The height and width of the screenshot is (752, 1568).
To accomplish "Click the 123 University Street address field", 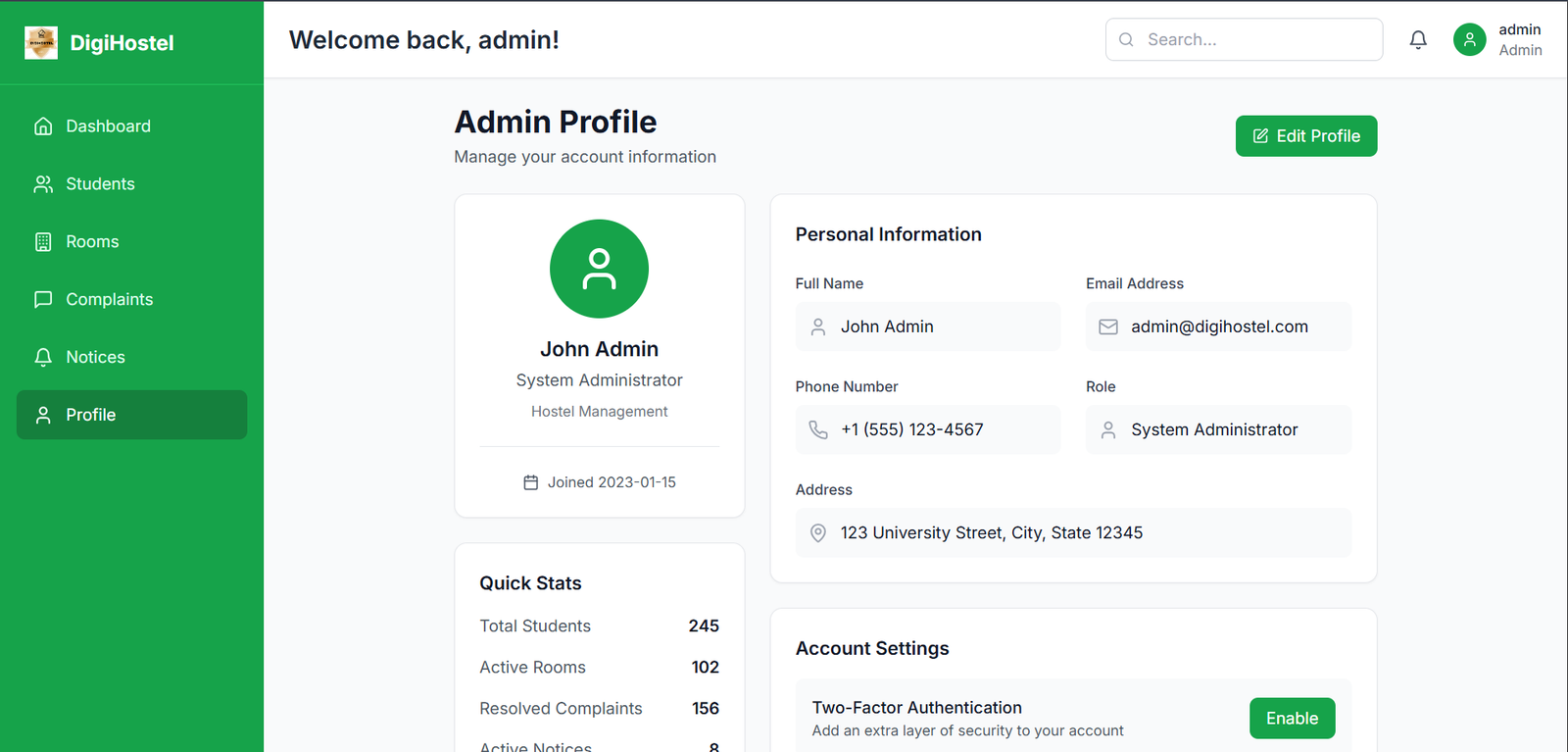I will click(1073, 532).
